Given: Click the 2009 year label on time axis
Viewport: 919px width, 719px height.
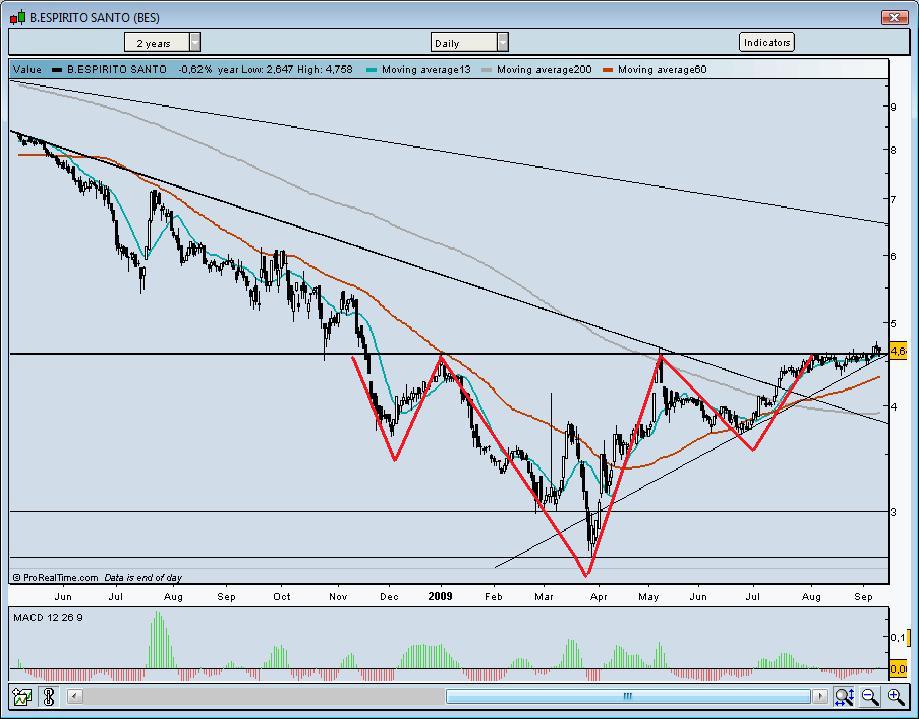Looking at the screenshot, I should (440, 597).
